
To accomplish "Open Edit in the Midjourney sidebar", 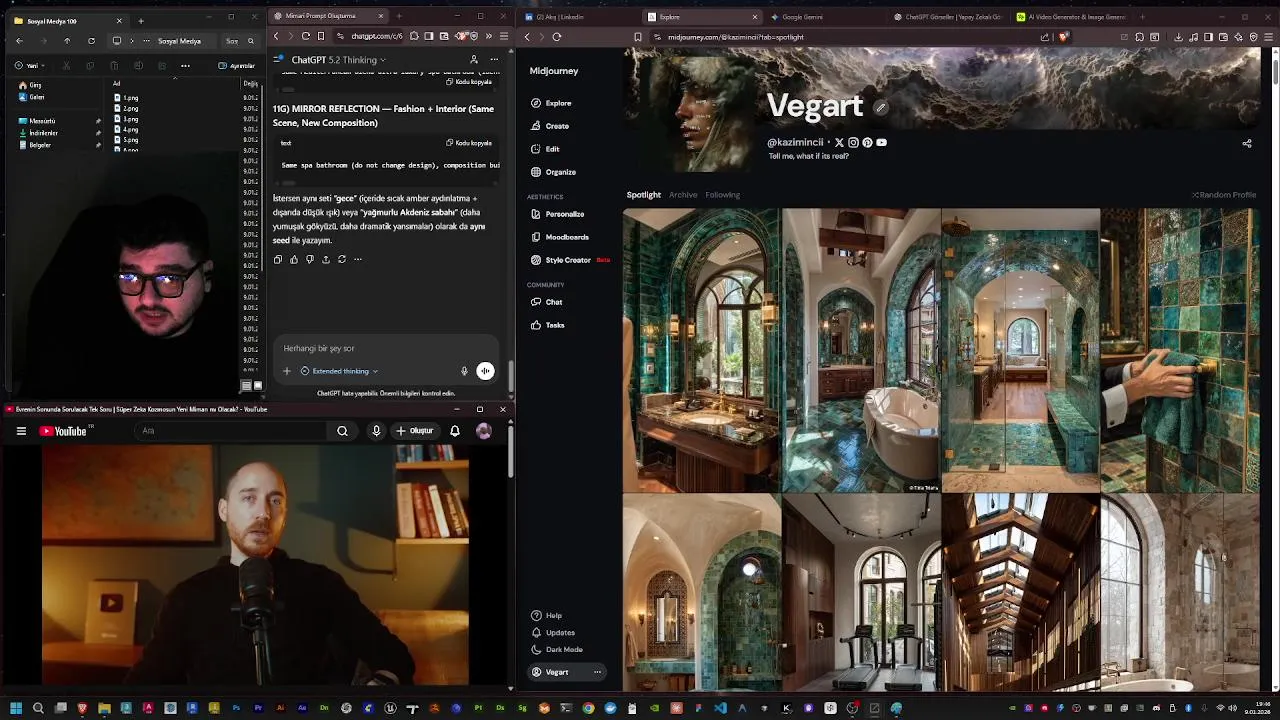I will tap(545, 149).
